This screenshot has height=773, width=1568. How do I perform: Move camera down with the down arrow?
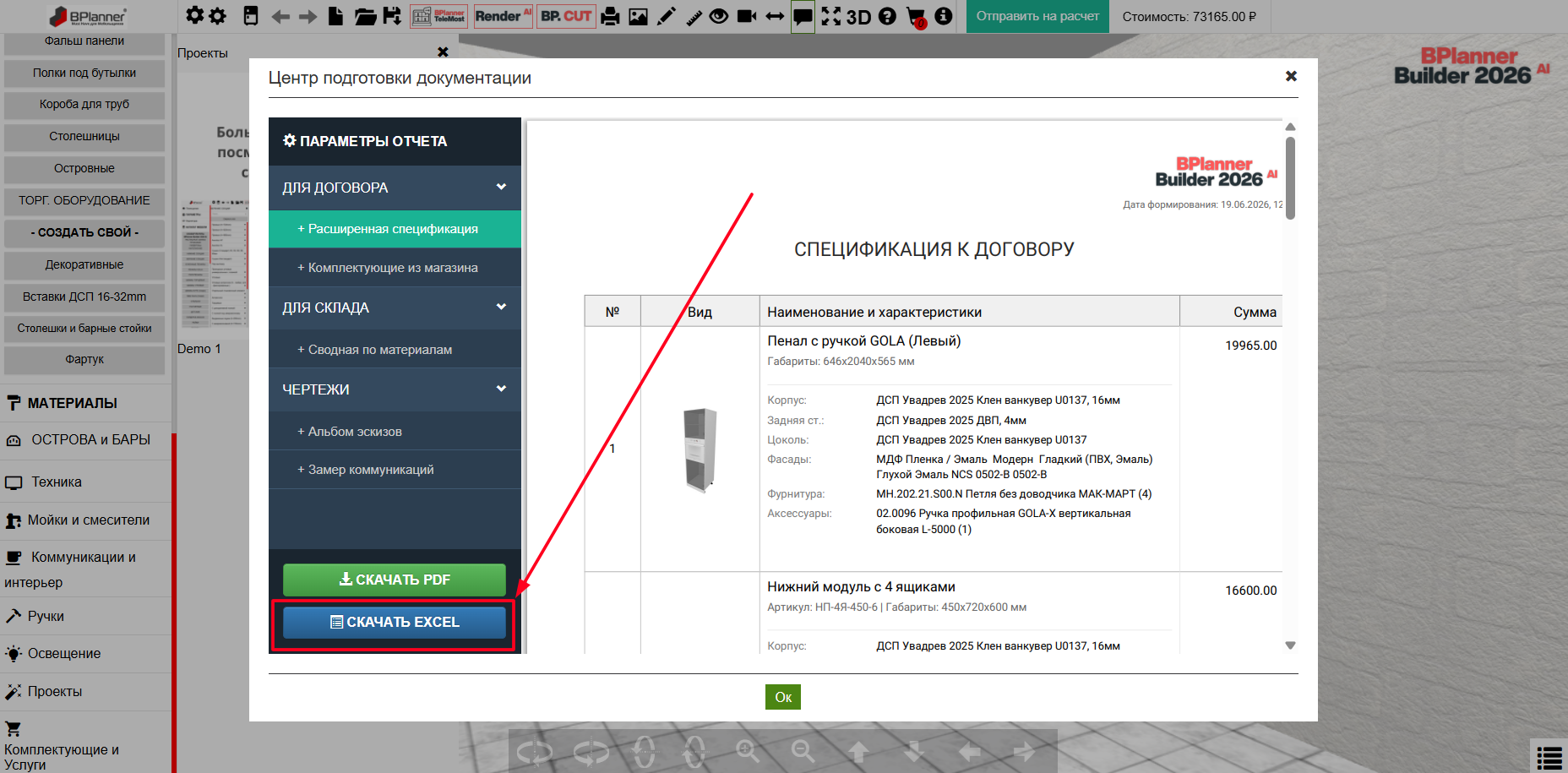tap(914, 751)
